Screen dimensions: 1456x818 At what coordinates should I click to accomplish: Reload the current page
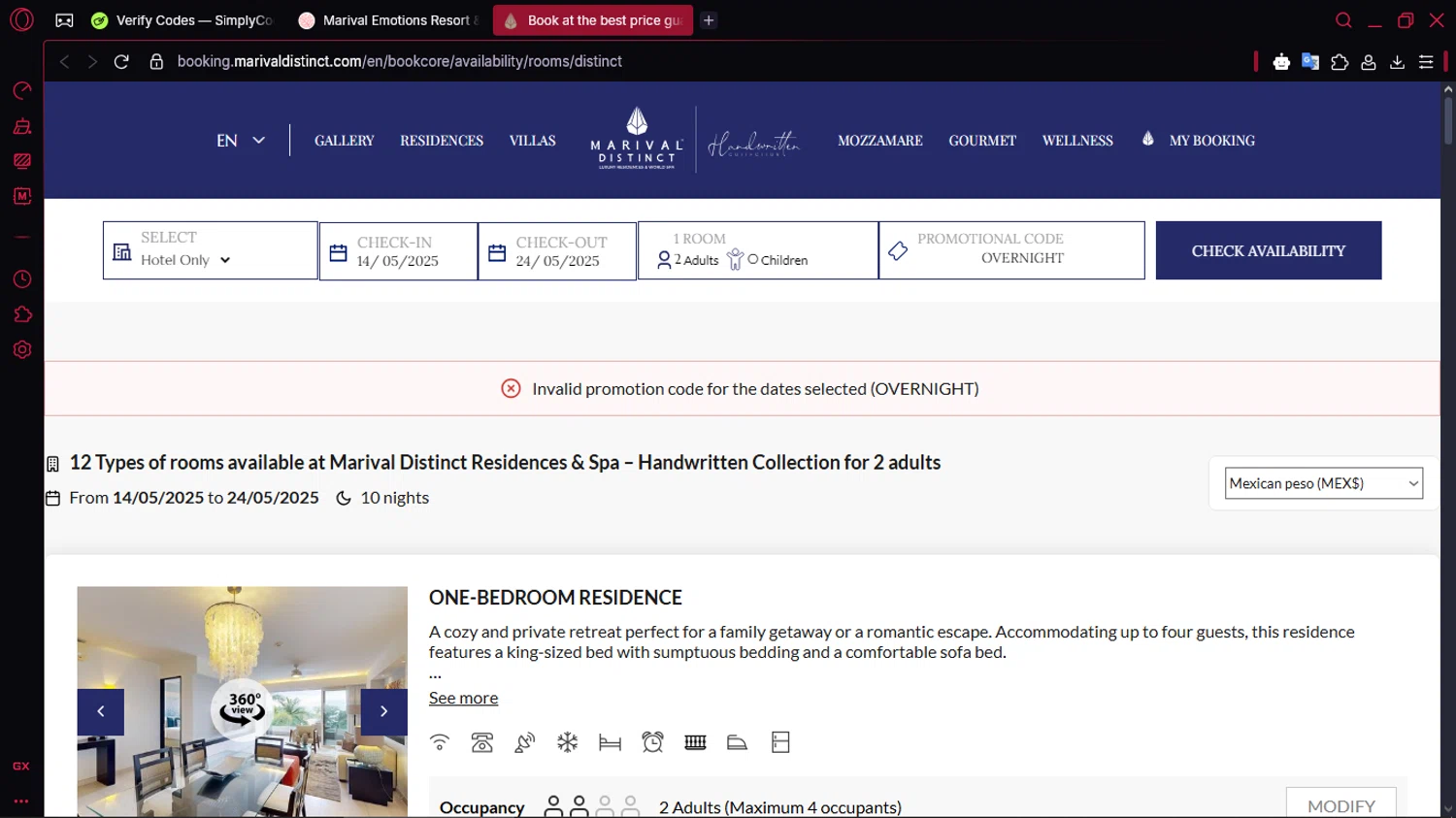(121, 61)
